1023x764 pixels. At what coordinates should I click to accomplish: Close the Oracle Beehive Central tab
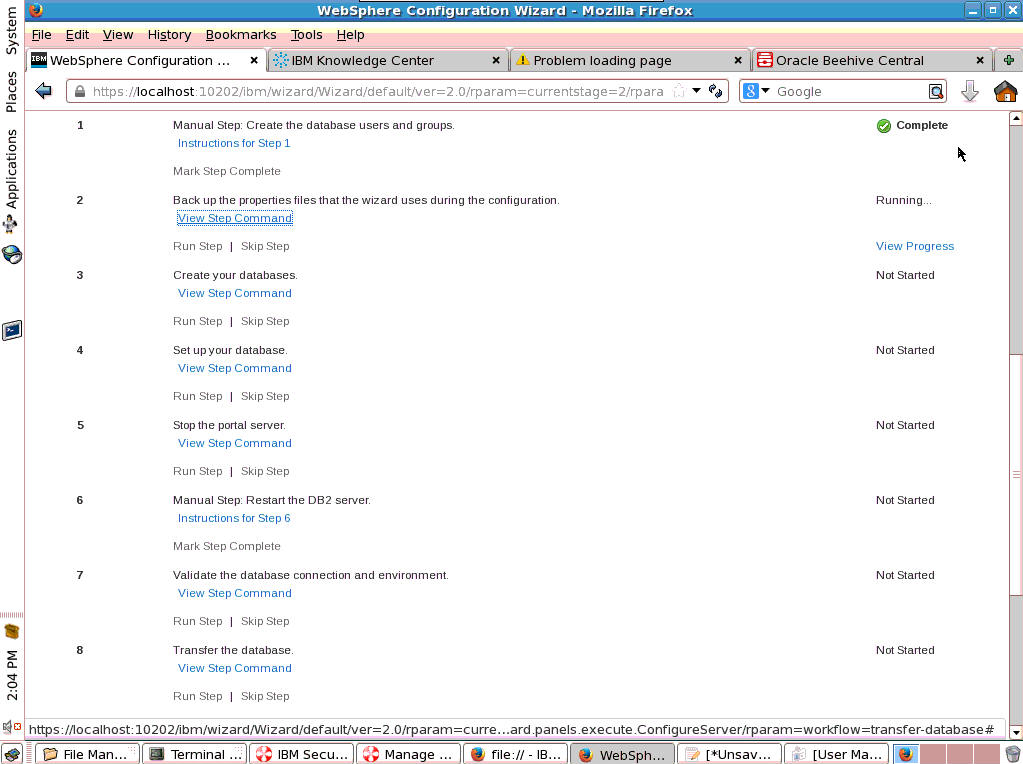pos(980,60)
